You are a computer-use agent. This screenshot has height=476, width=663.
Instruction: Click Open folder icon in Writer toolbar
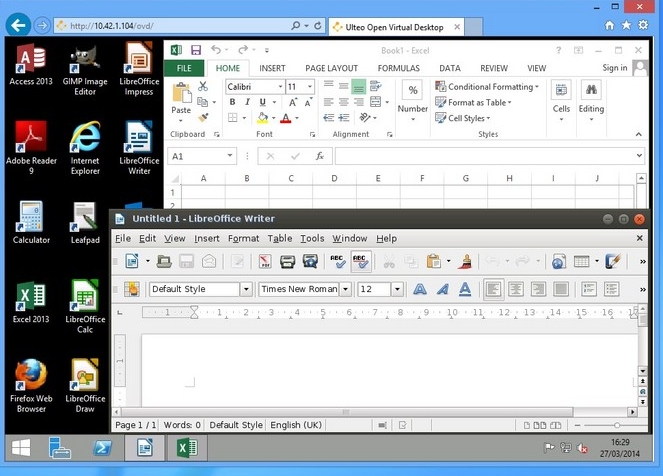[x=164, y=262]
